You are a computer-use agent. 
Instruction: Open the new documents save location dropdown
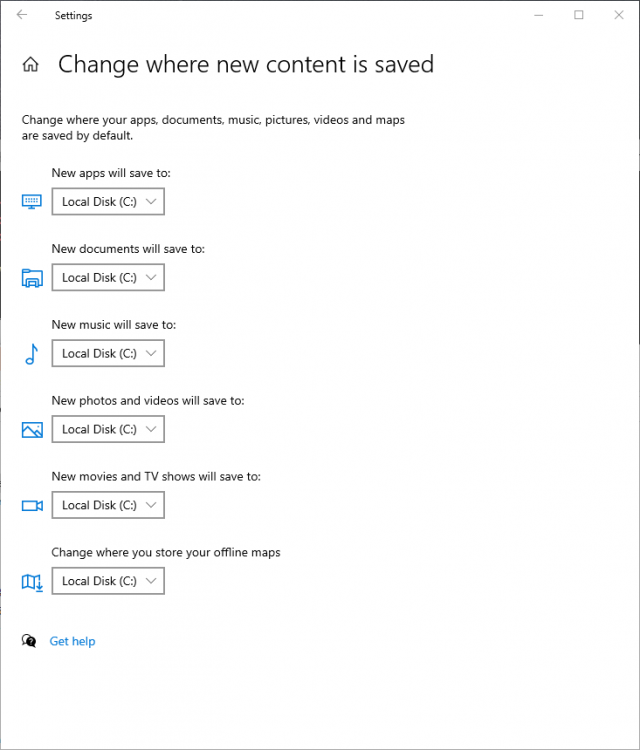point(108,277)
